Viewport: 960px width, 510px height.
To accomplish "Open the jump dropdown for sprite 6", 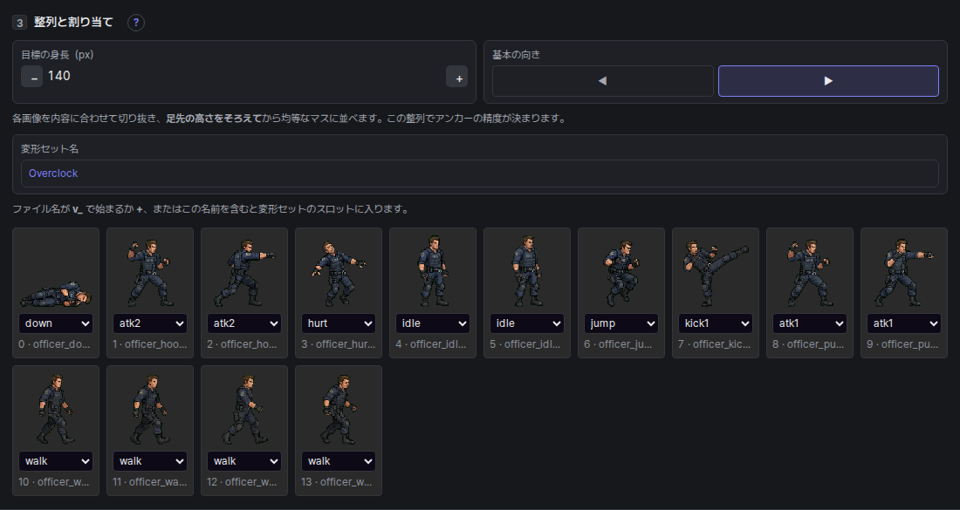I will click(621, 323).
